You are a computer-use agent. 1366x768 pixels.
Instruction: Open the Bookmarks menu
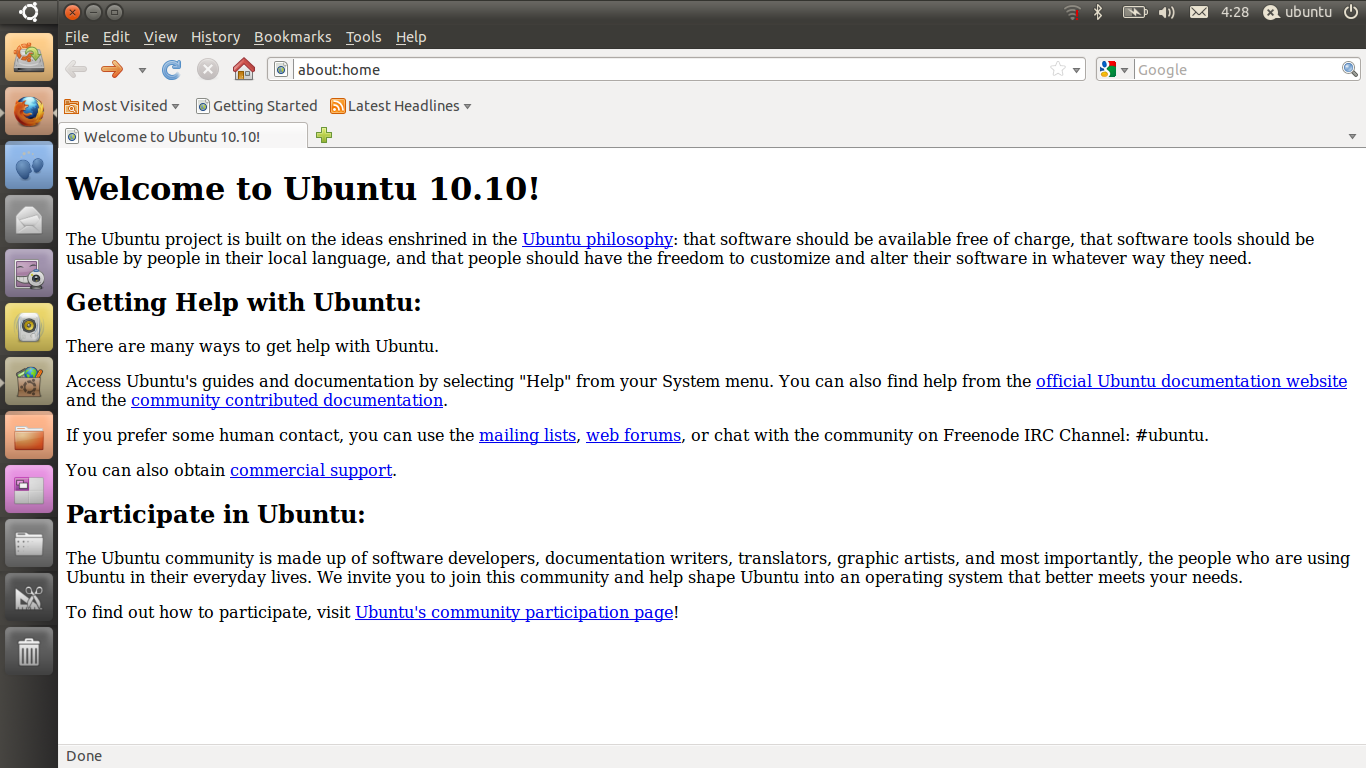(x=292, y=37)
